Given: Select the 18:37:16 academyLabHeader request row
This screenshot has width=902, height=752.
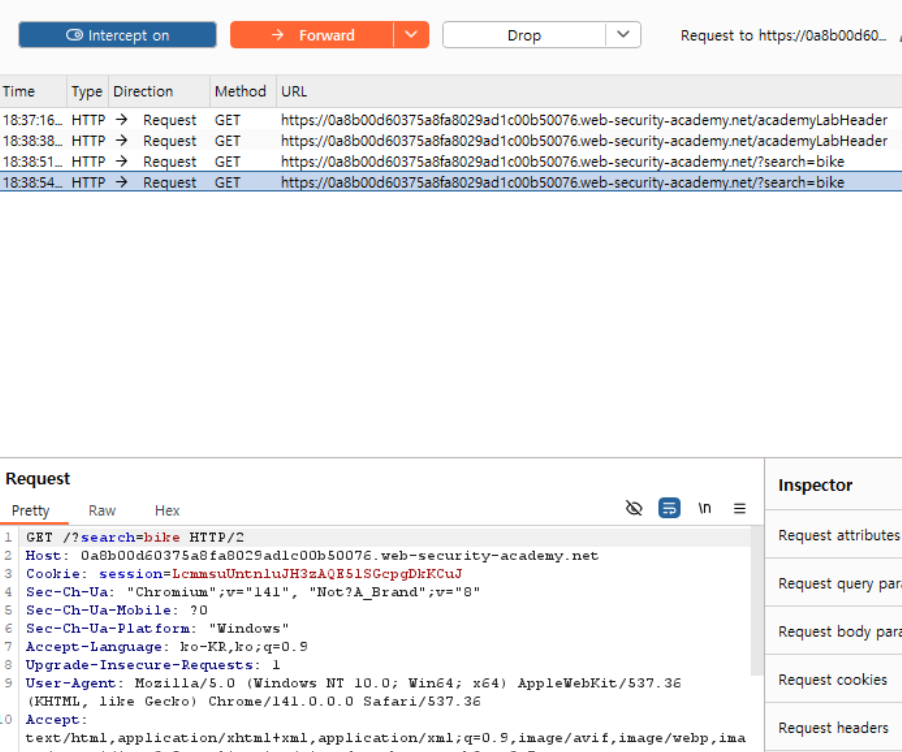Looking at the screenshot, I should (451, 120).
